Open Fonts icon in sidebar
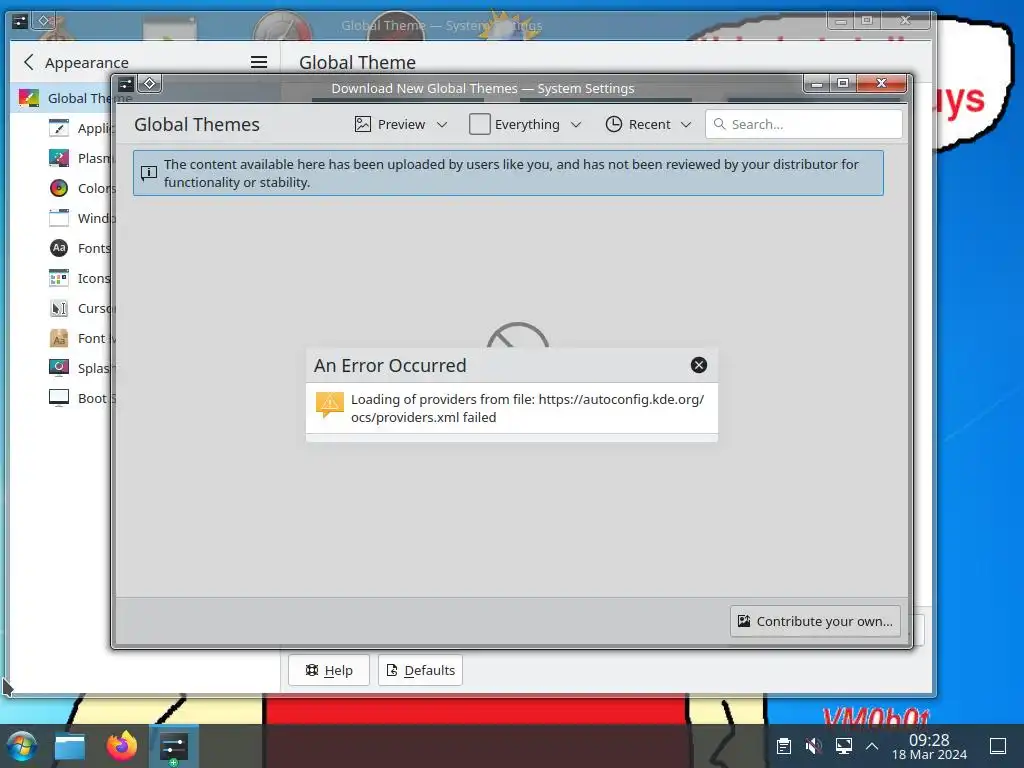The image size is (1024, 768). [x=59, y=248]
